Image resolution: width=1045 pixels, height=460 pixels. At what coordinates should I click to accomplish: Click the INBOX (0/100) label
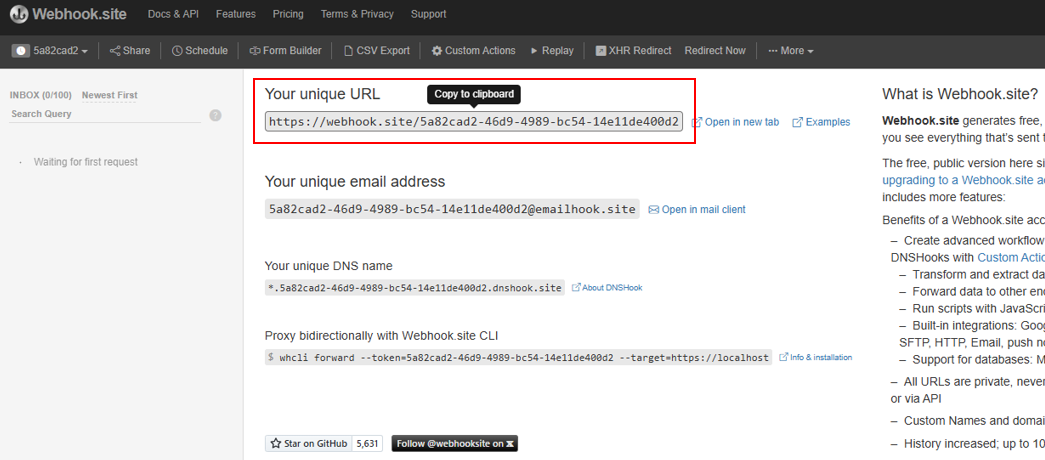coord(41,95)
